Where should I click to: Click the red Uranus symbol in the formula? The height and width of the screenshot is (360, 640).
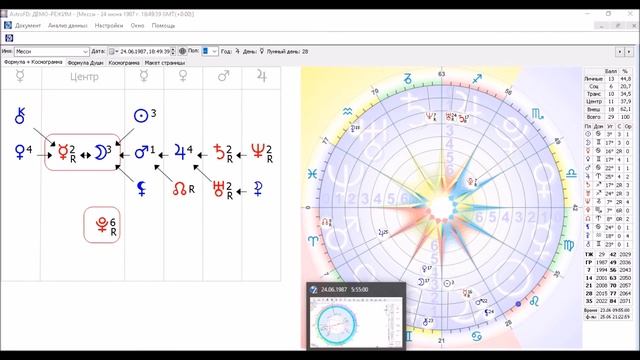(x=219, y=189)
